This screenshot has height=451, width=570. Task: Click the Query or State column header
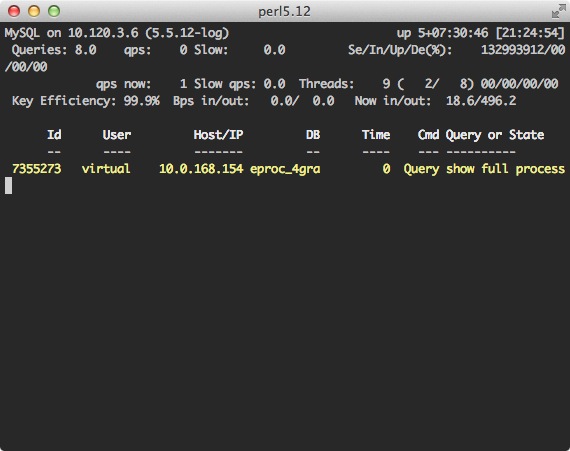[495, 135]
